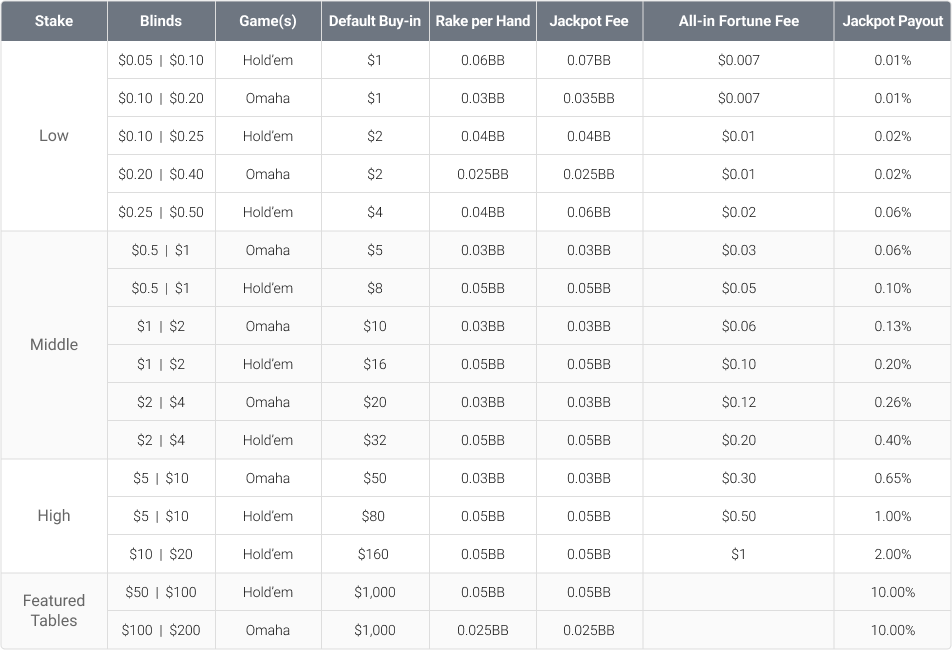The width and height of the screenshot is (952, 650).
Task: Click the Blinds column header
Action: tap(160, 21)
